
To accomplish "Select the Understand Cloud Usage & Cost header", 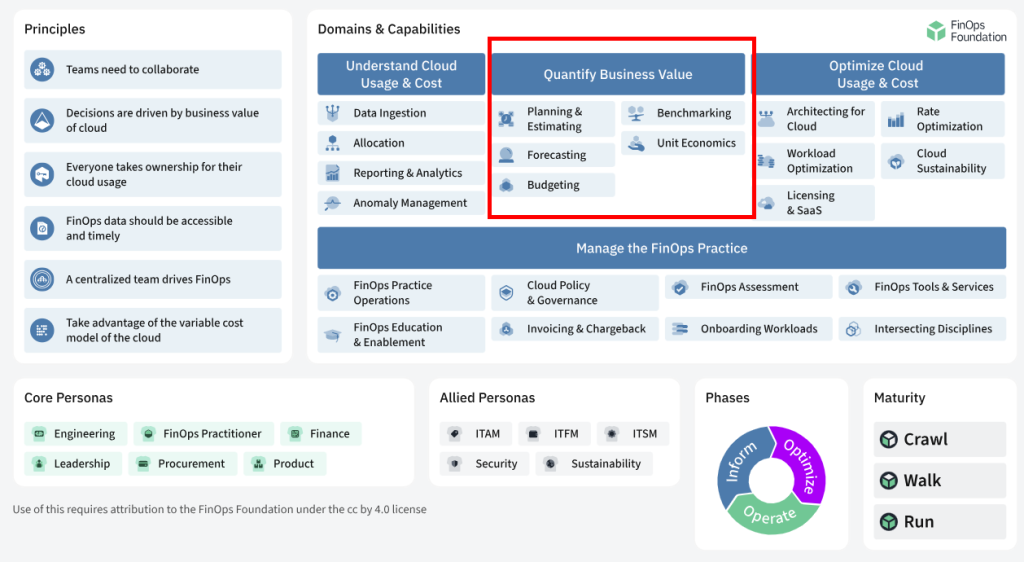I will pyautogui.click(x=401, y=74).
